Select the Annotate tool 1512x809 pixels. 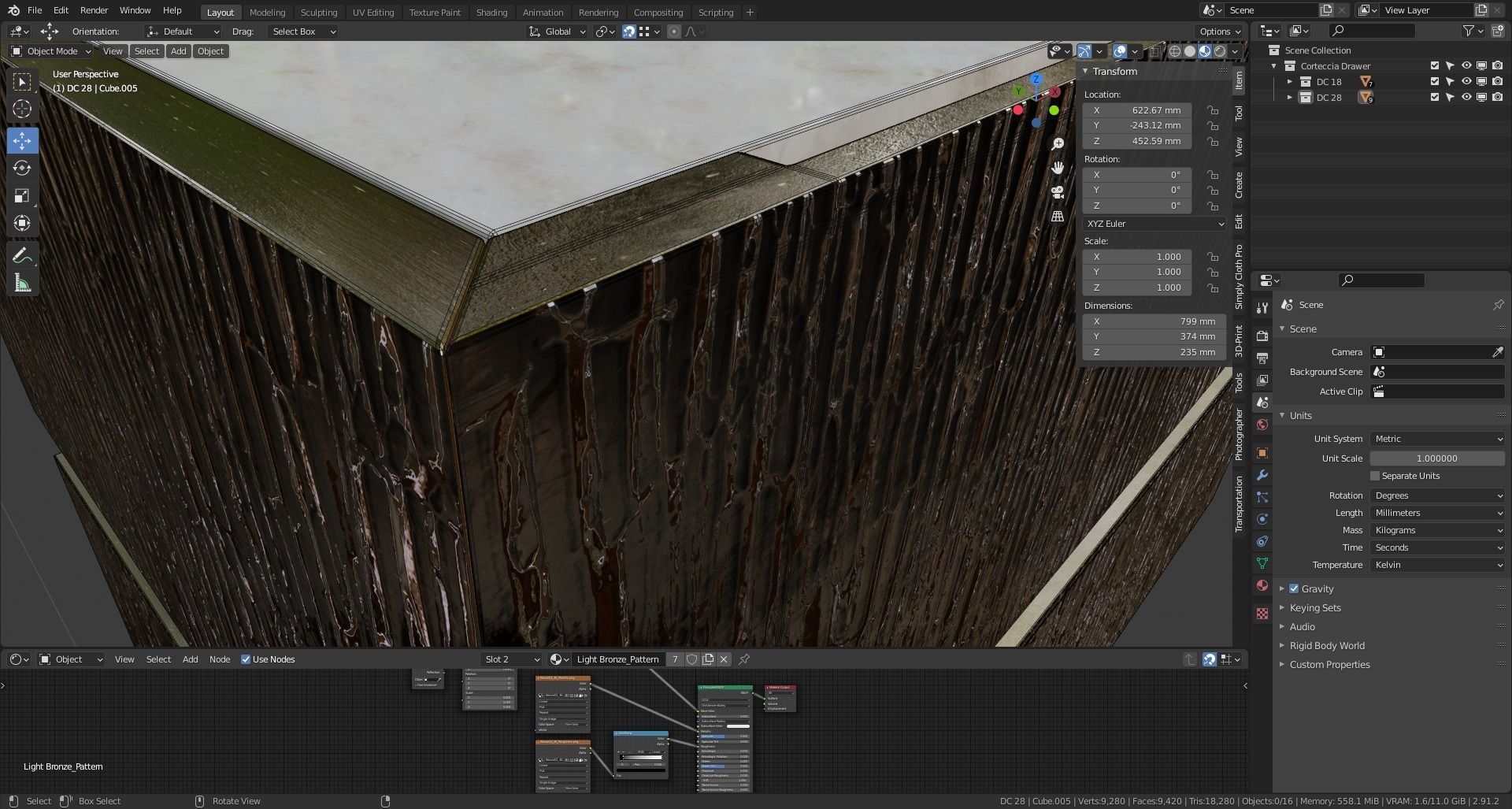tap(22, 255)
